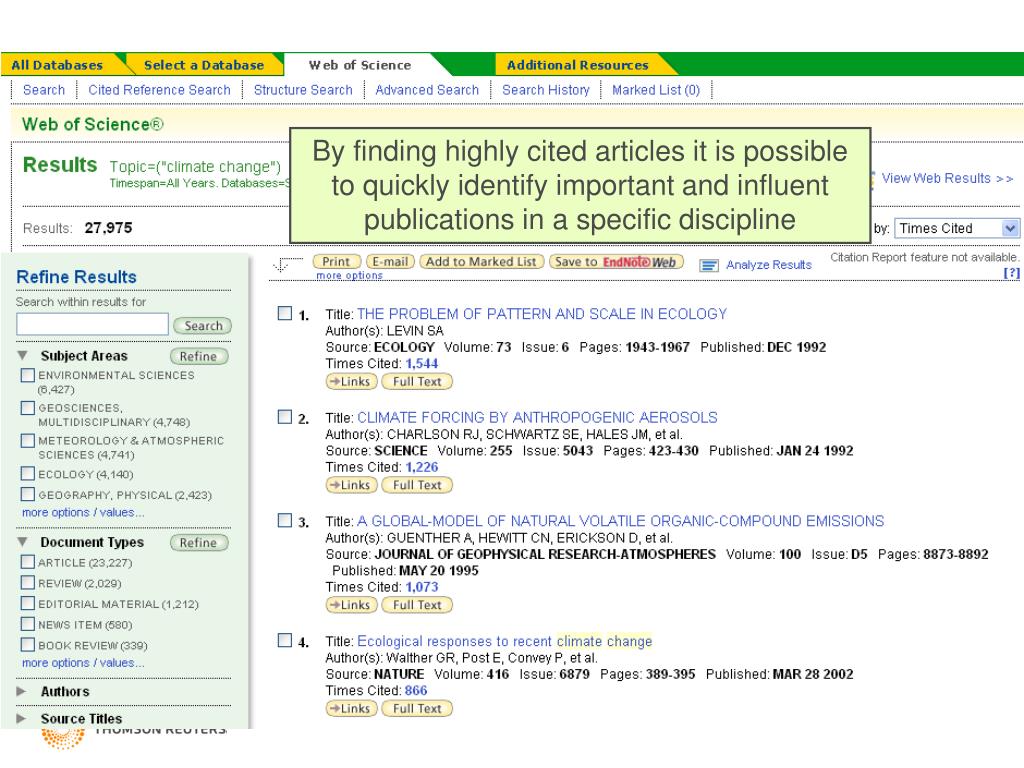1024x768 pixels.
Task: Save results to EndNote Web
Action: (616, 262)
